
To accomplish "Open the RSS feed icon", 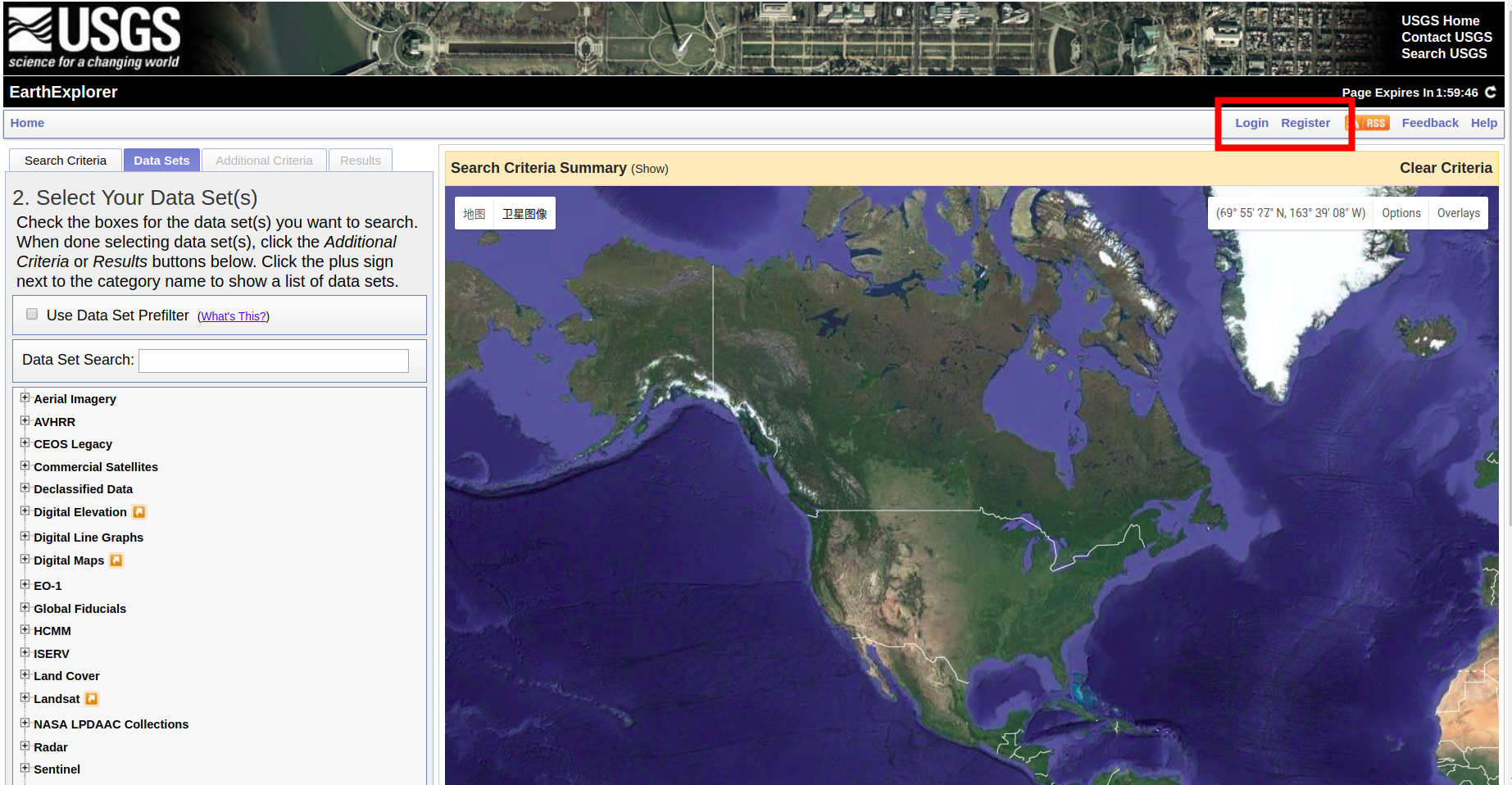I will tap(1367, 123).
